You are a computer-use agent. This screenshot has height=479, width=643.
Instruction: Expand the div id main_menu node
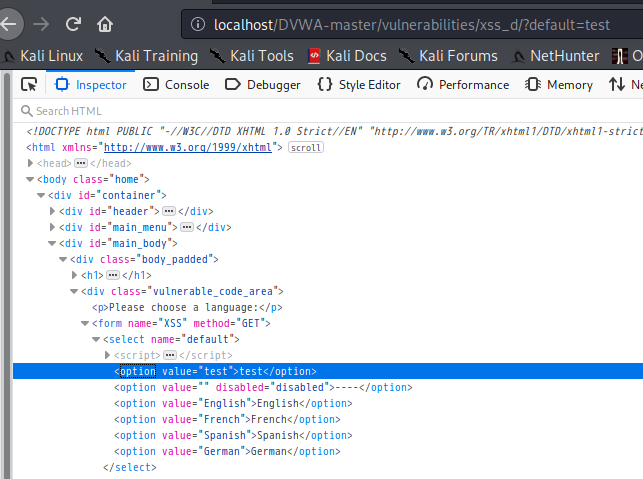click(52, 227)
